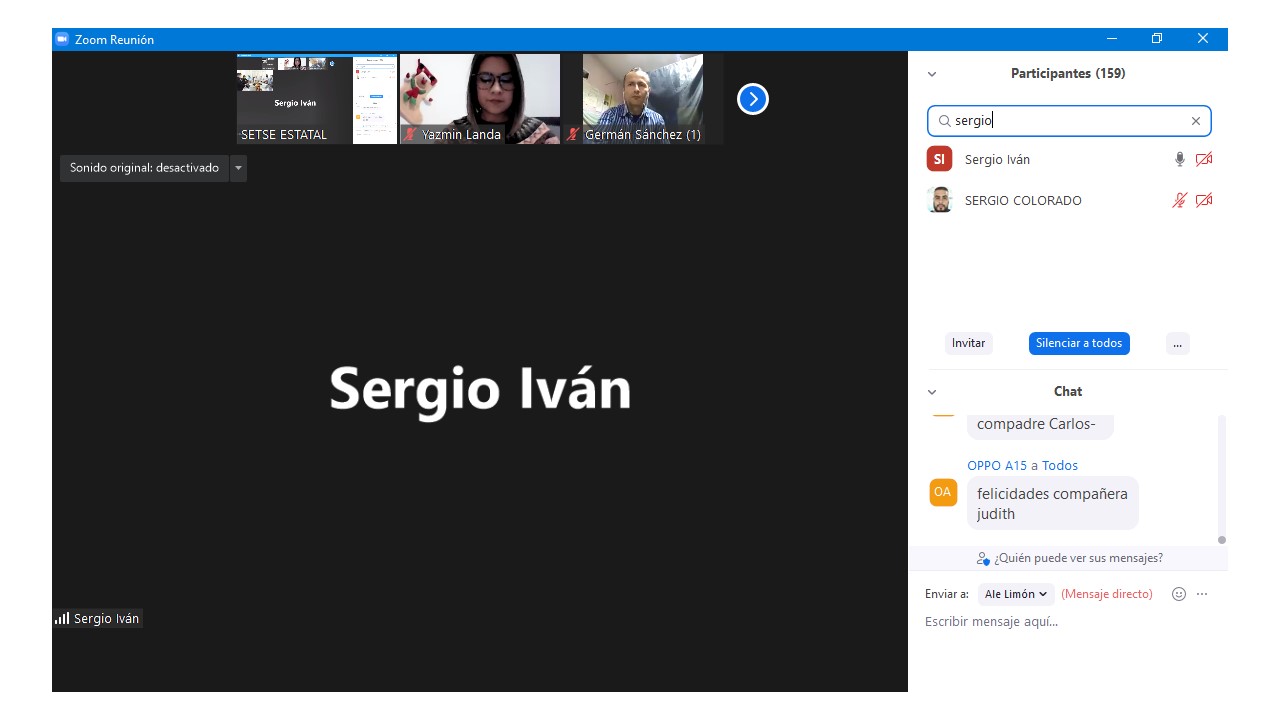The height and width of the screenshot is (720, 1280).
Task: Collapse the Chat panel chevron
Action: pos(932,392)
